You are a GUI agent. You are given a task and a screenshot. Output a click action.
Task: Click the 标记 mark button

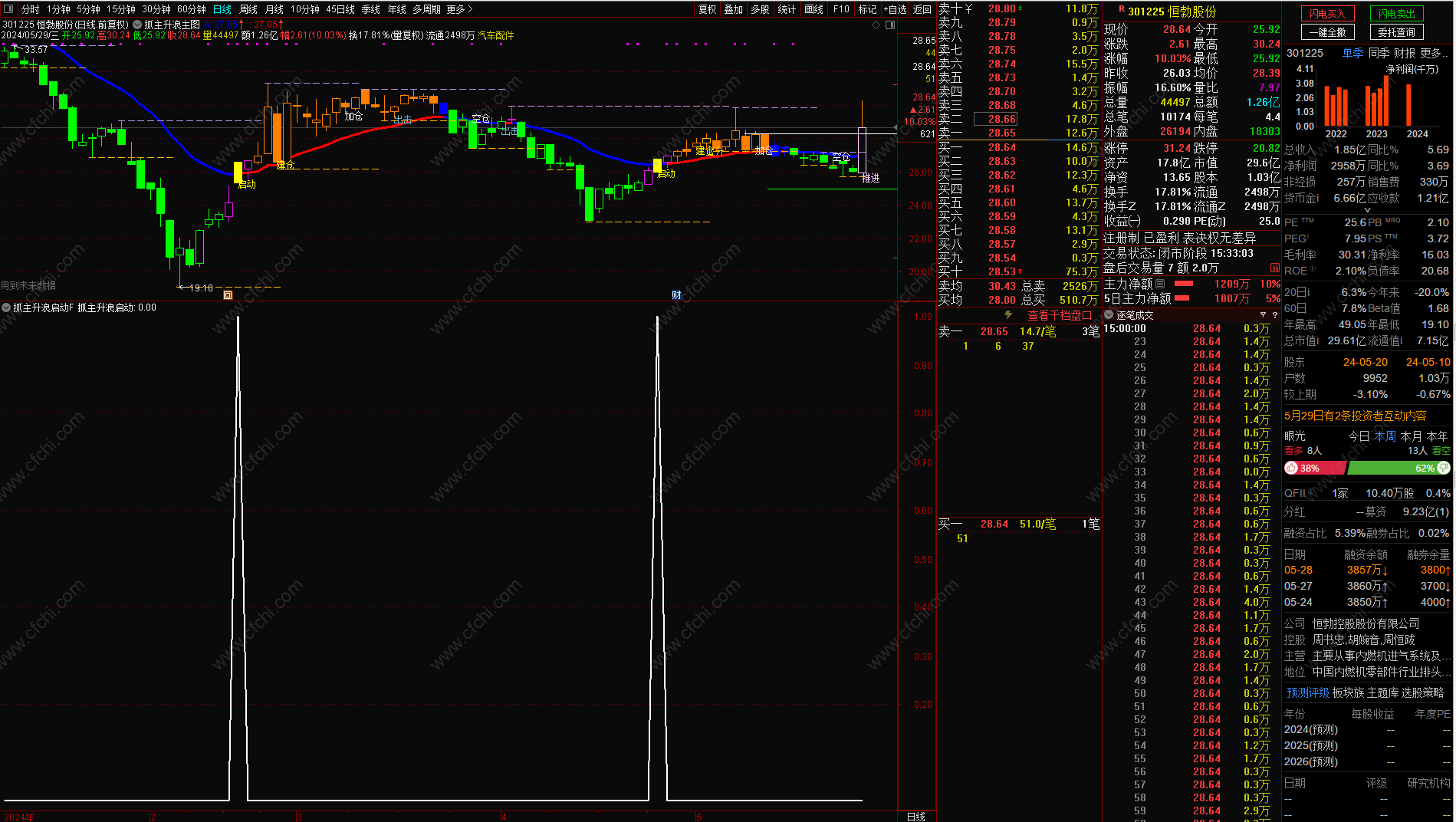(867, 9)
